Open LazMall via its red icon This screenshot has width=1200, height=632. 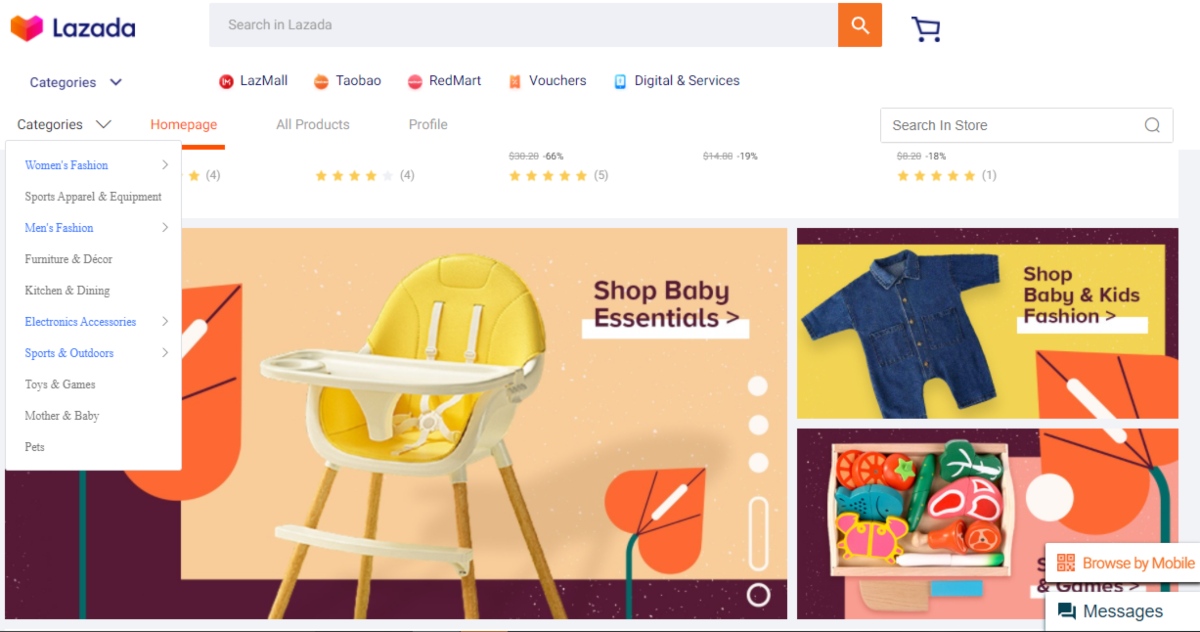click(226, 81)
